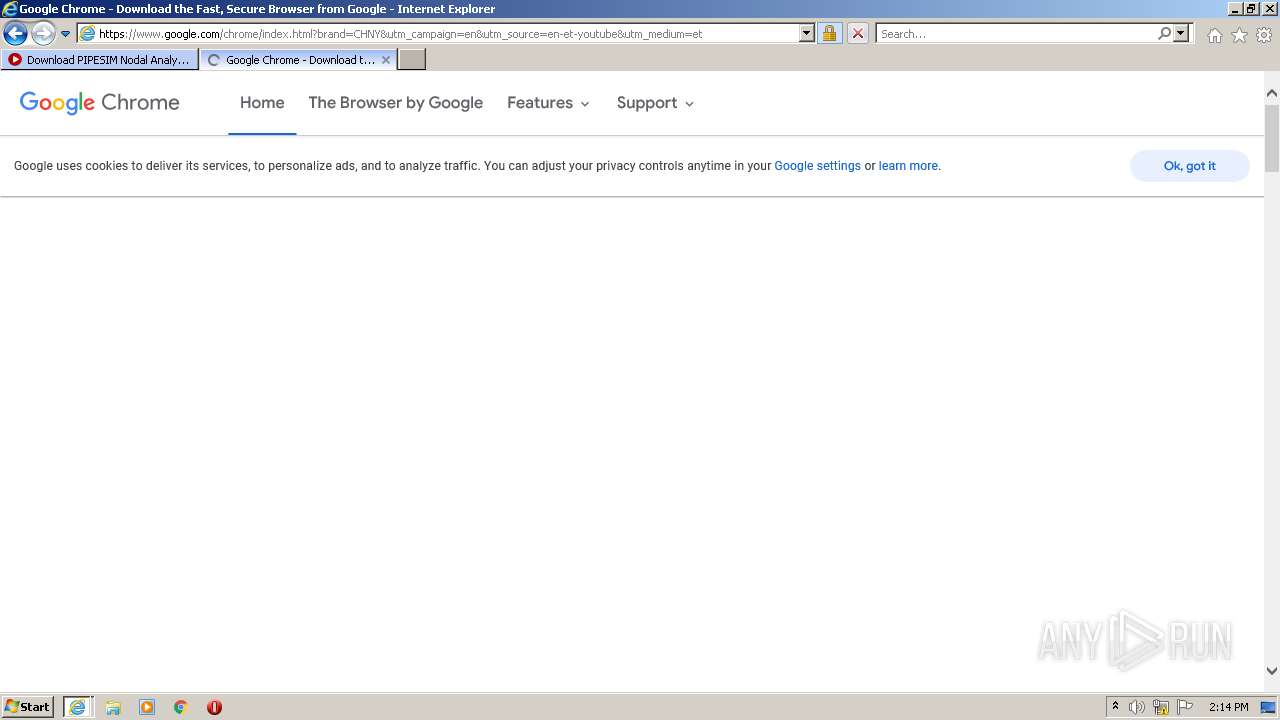Select Internet Explorer in the taskbar
The image size is (1280, 720).
pyautogui.click(x=77, y=707)
